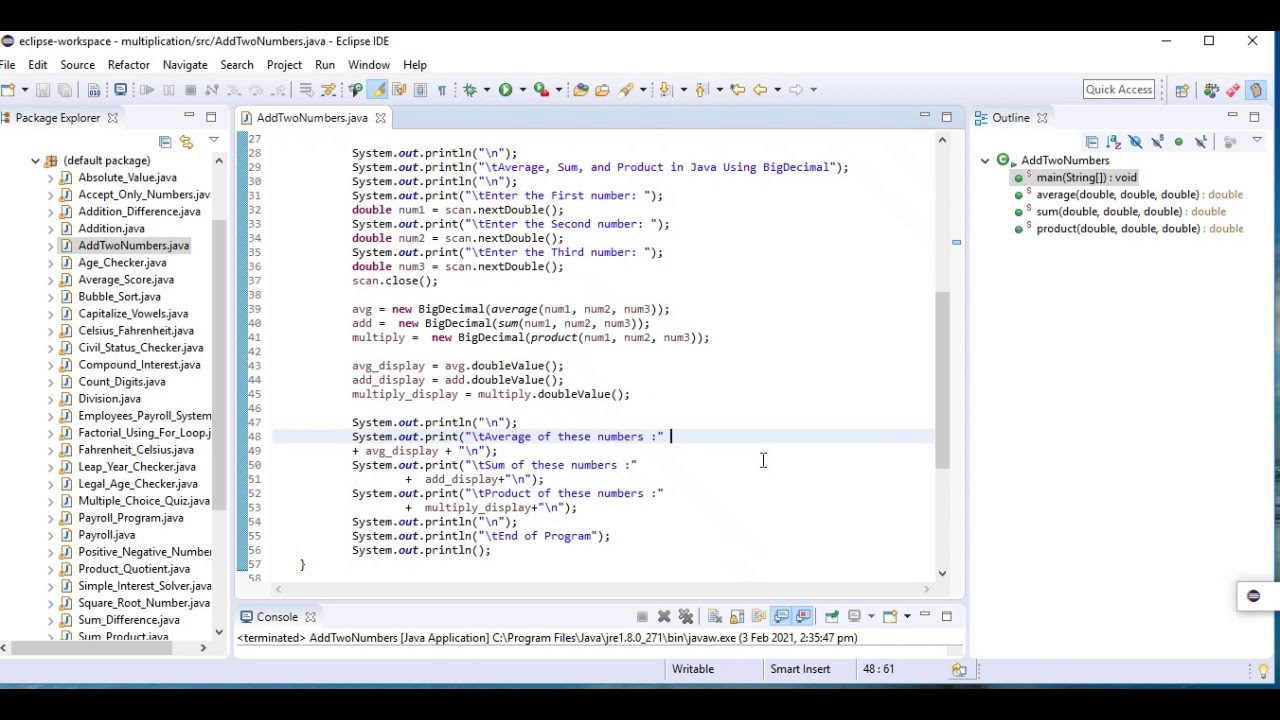Toggle alphabetical Sort in Outline view

pos(1113,142)
